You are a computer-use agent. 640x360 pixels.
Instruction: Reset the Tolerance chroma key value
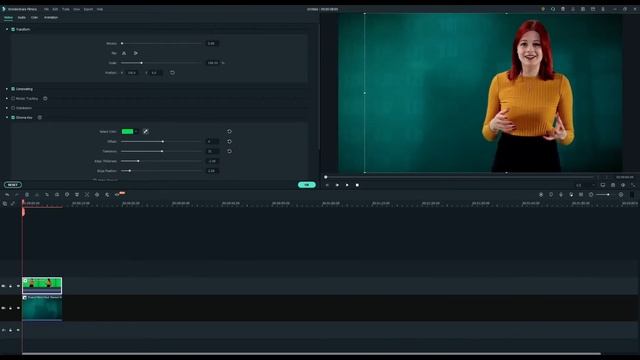click(x=229, y=151)
